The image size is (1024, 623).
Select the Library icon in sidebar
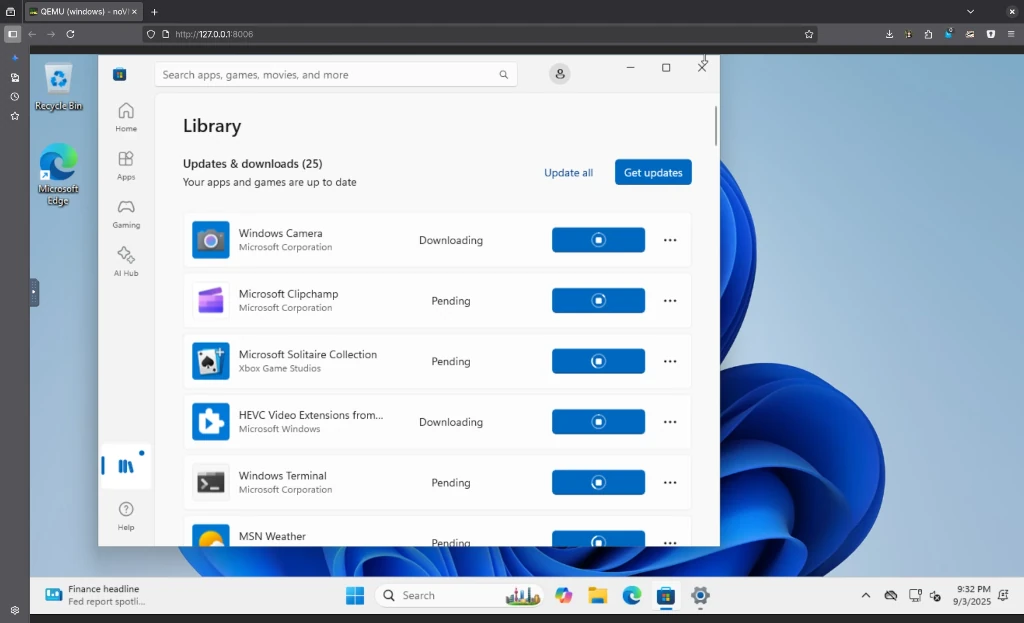point(125,466)
